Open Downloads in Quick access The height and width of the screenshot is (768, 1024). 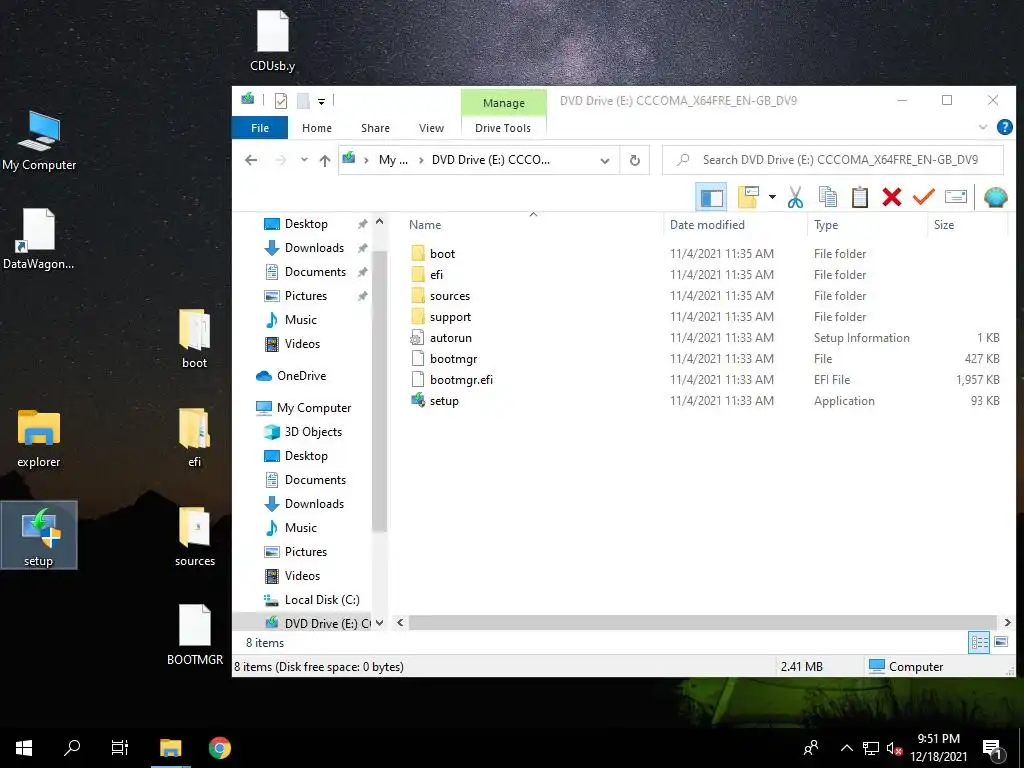click(314, 248)
